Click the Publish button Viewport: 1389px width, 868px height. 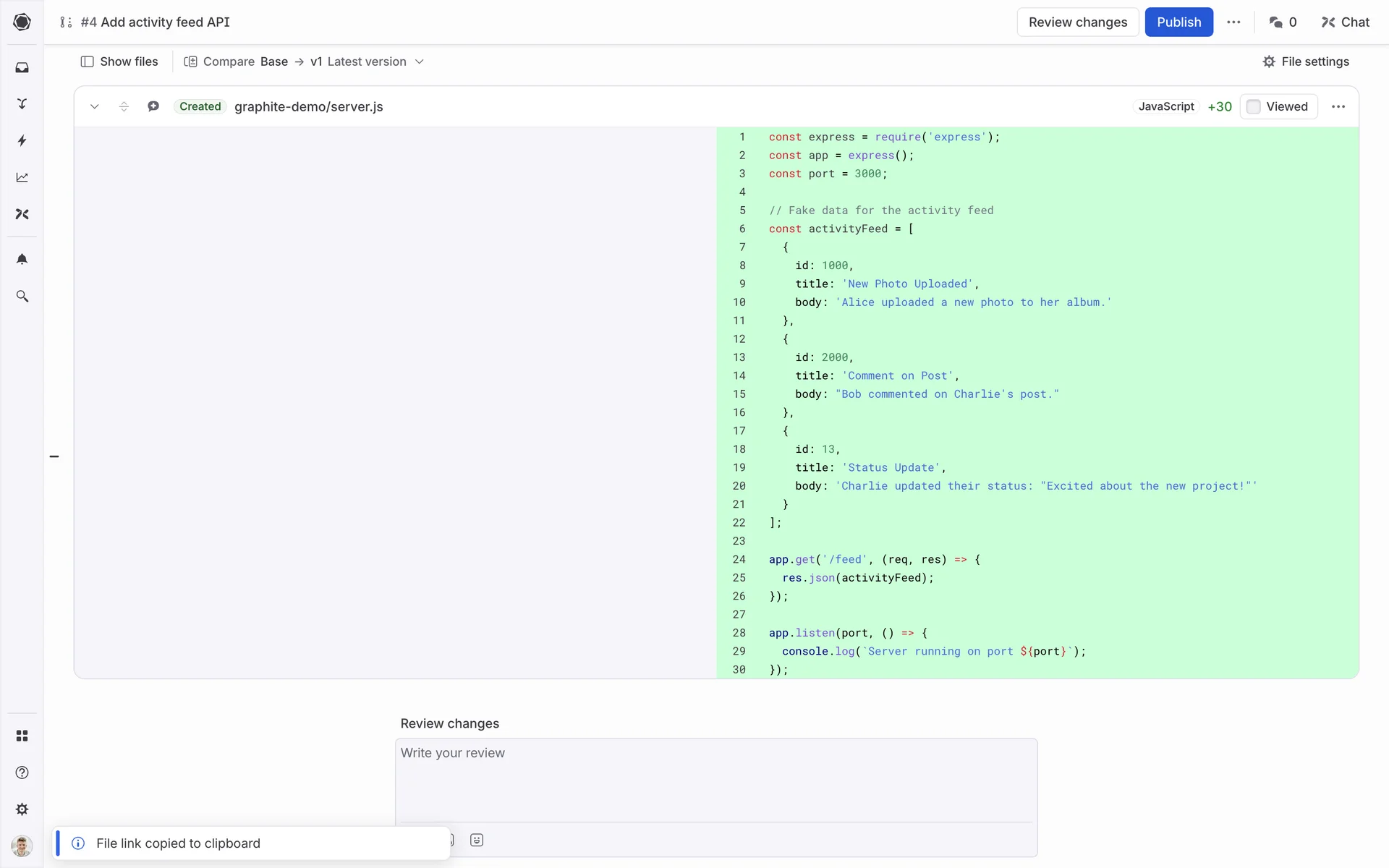tap(1178, 22)
